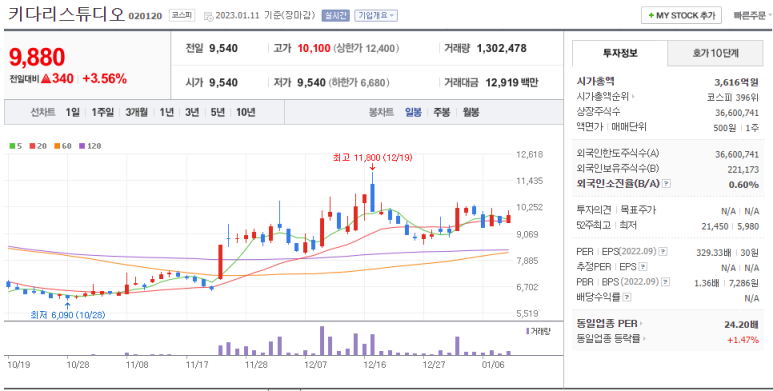Click the 고가 value 10,100
This screenshot has height=391, width=773.
point(314,48)
